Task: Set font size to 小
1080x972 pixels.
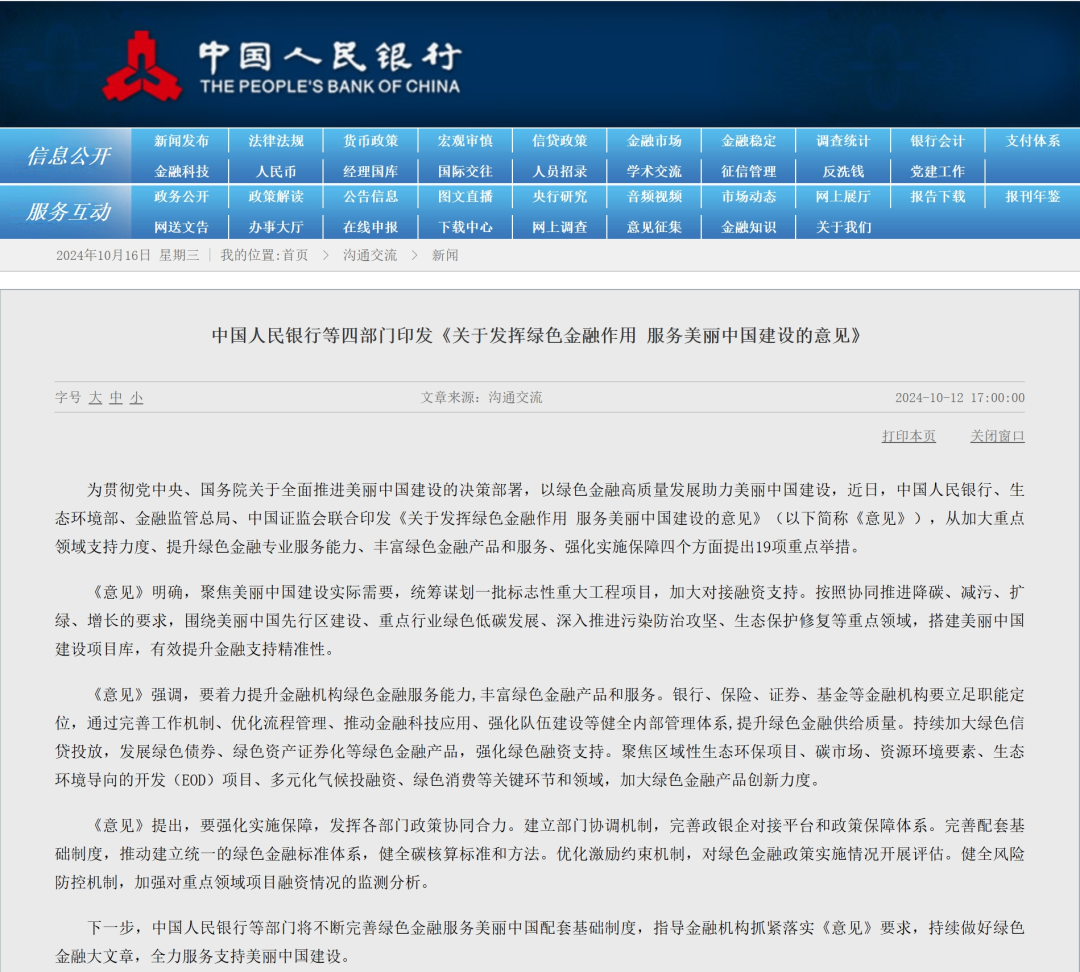Action: (x=136, y=398)
